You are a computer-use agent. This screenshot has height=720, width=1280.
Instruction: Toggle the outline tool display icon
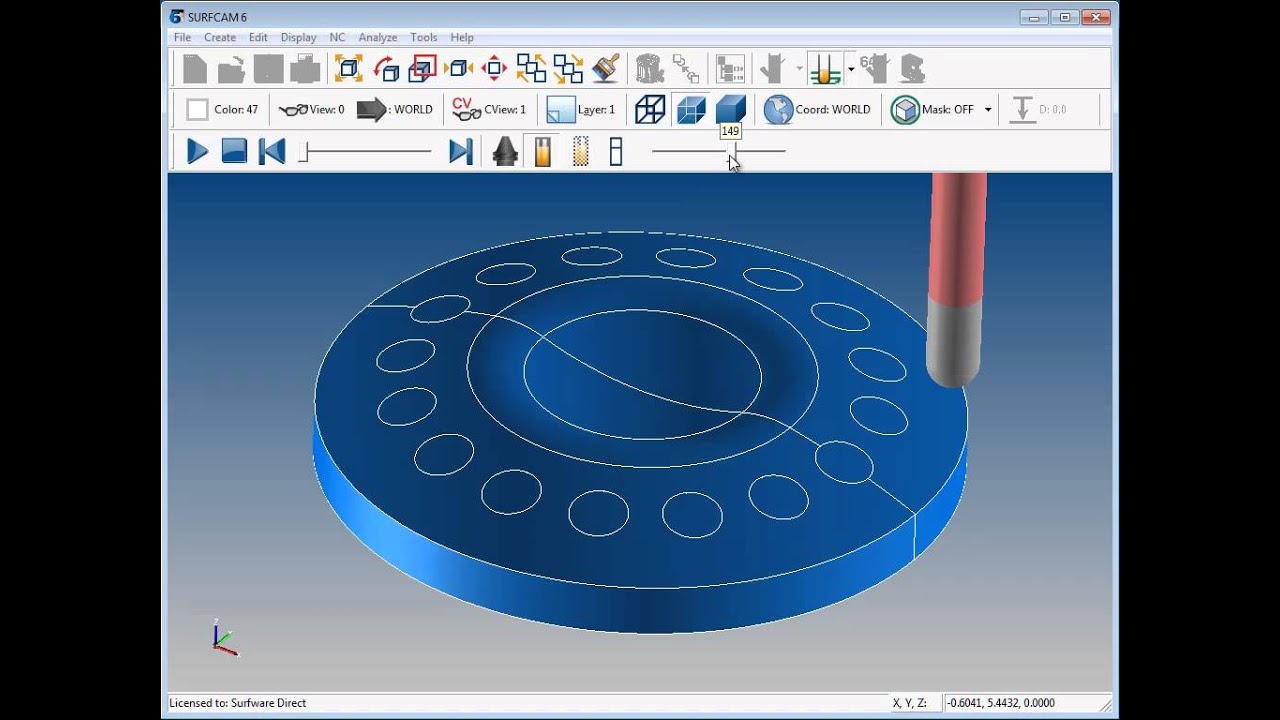click(616, 151)
